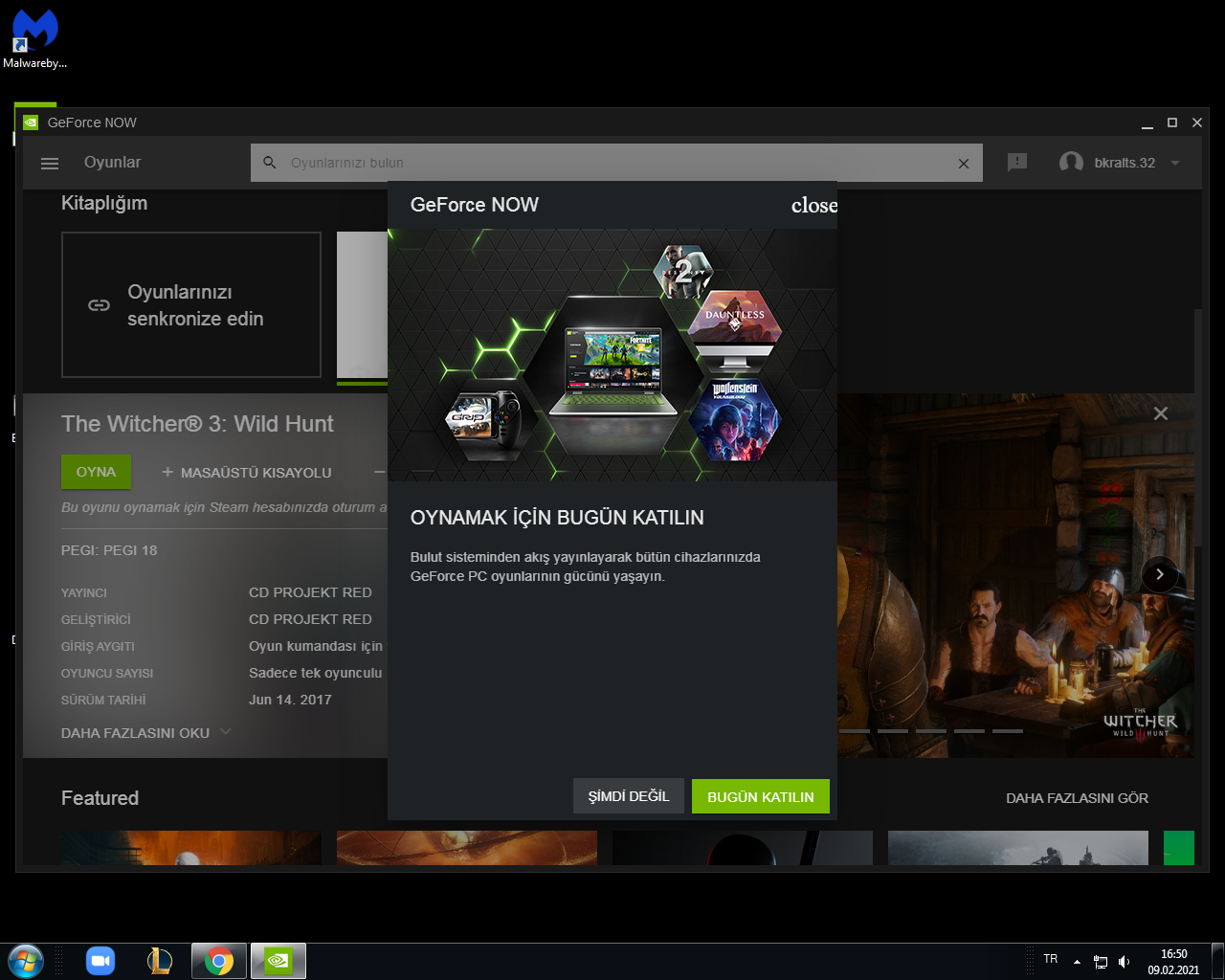Show hidden system tray icons
This screenshot has width=1225, height=980.
pos(1077,962)
